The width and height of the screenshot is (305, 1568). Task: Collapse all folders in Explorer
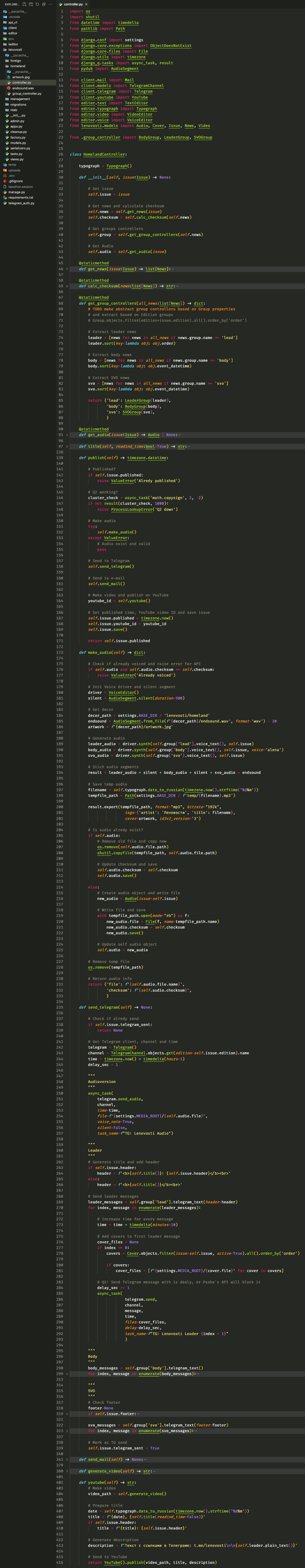43,4
